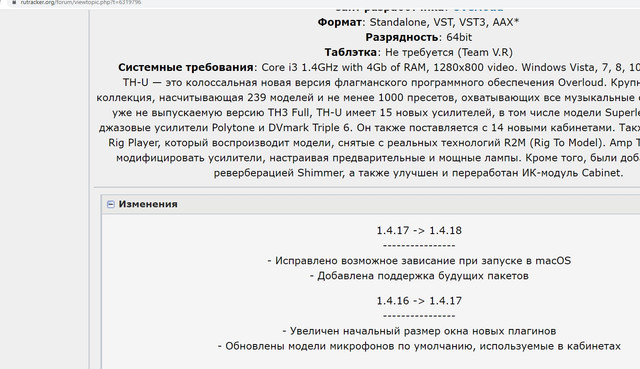Image resolution: width=640 pixels, height=369 pixels.
Task: Click the Изменения spoiler header label
Action: click(x=148, y=204)
